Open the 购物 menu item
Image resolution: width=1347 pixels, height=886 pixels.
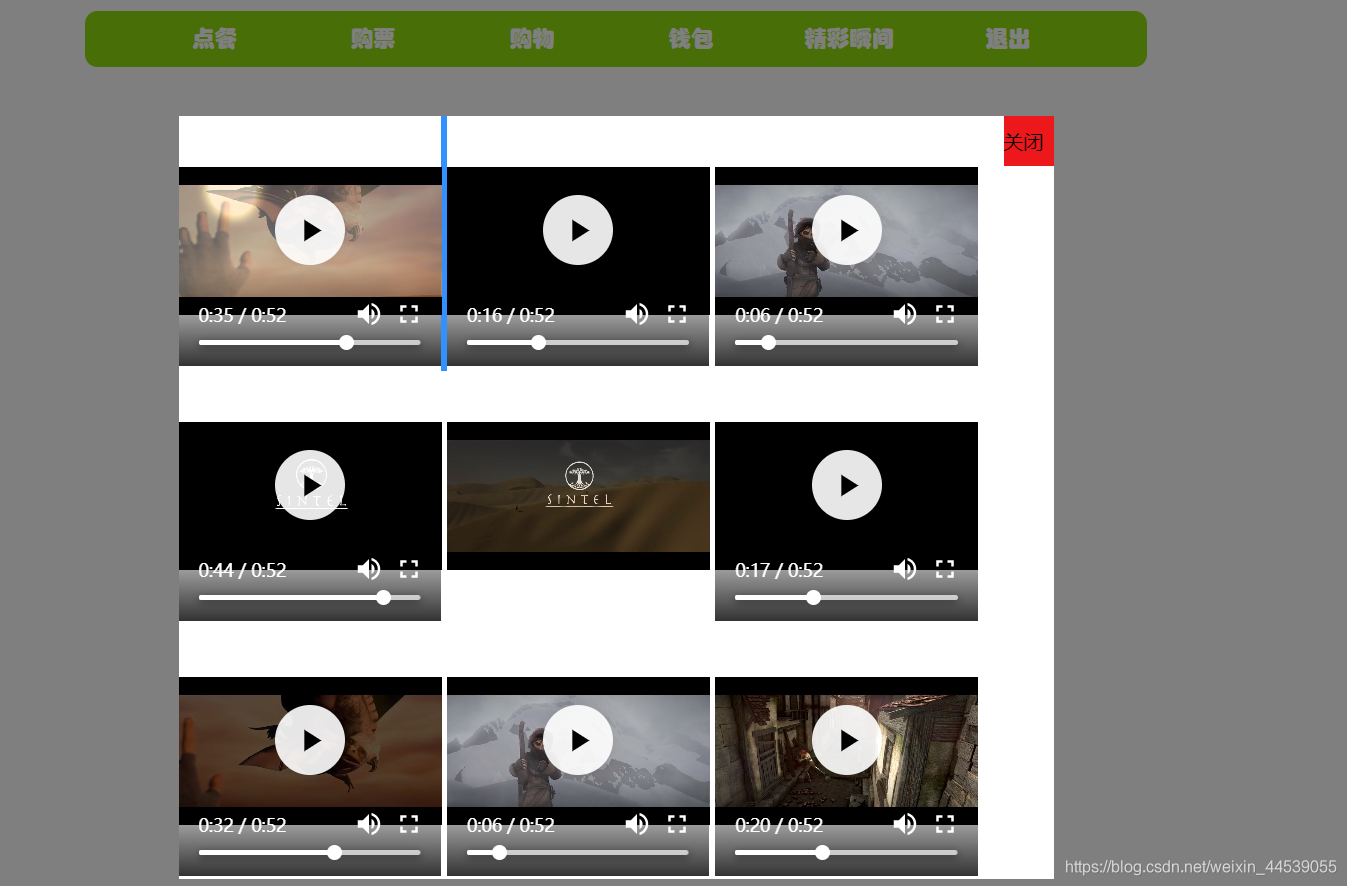532,39
